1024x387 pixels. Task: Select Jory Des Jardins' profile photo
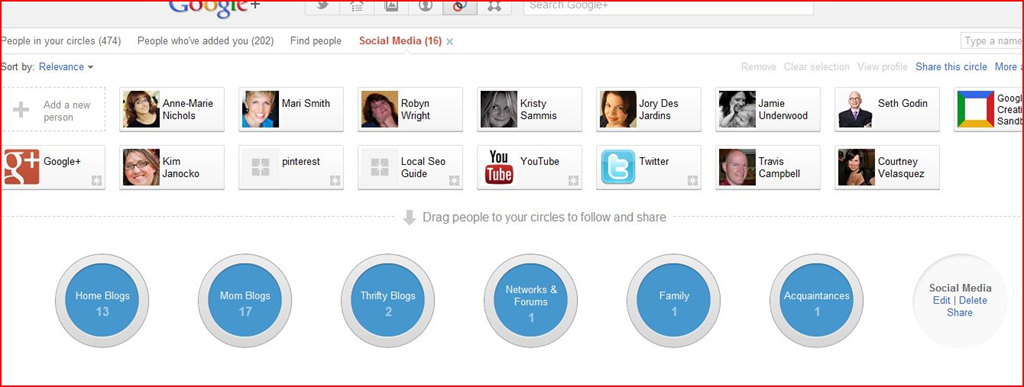pyautogui.click(x=618, y=109)
